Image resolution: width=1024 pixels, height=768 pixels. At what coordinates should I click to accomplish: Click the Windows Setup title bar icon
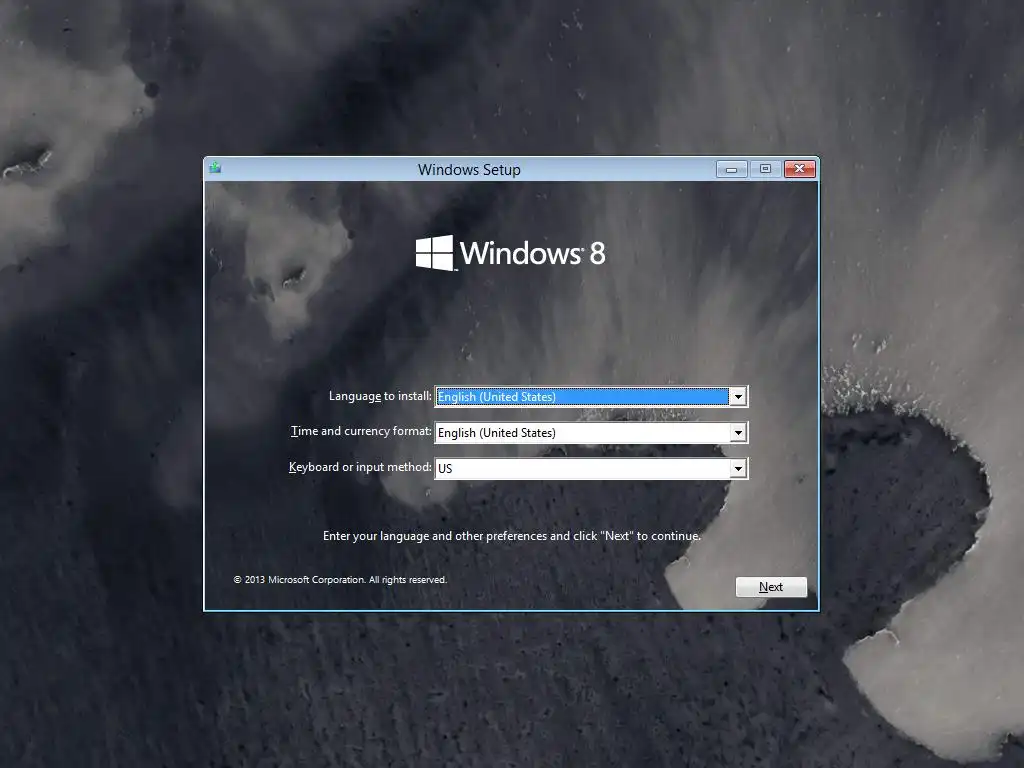[216, 168]
